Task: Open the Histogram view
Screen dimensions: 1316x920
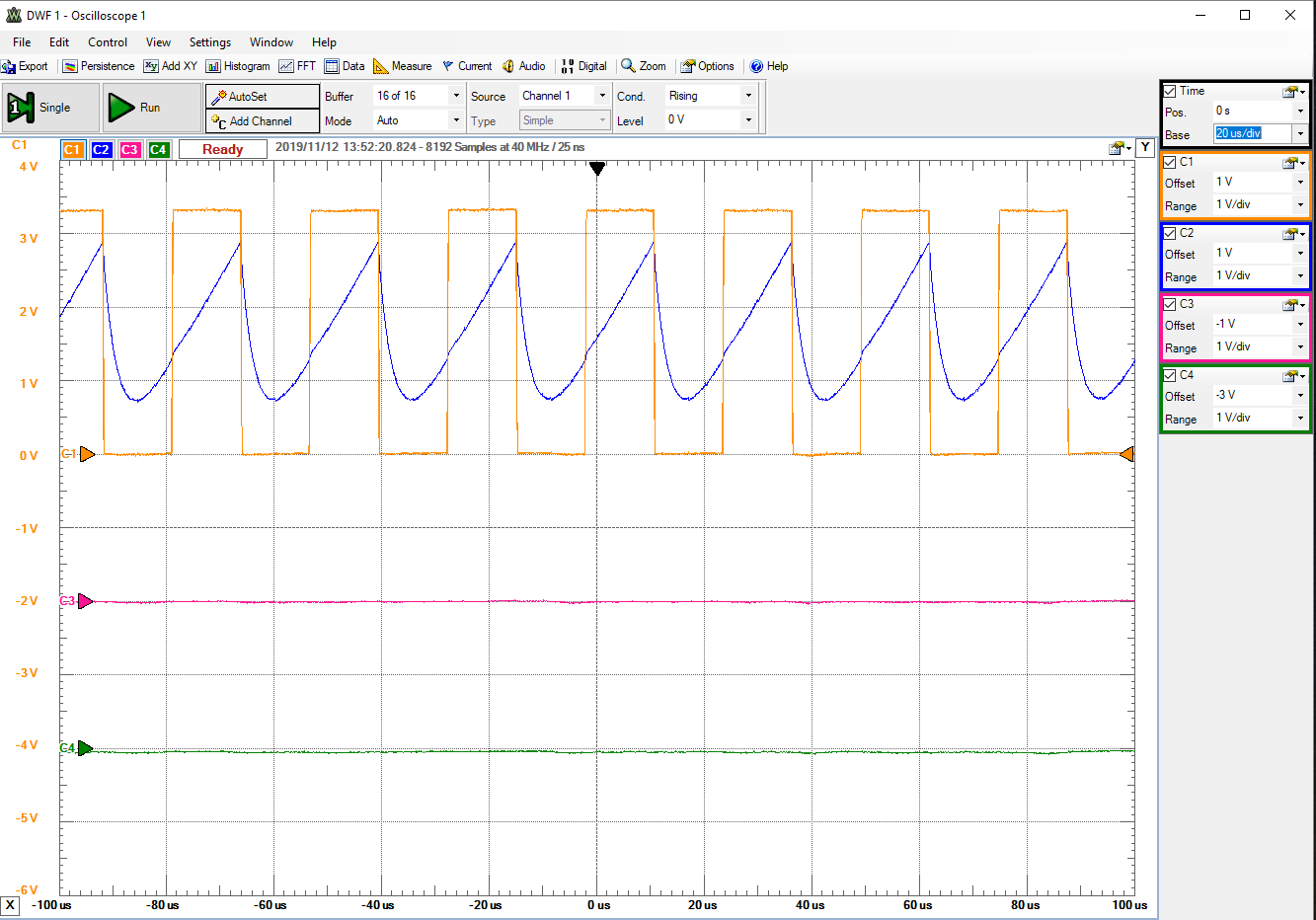Action: click(237, 66)
